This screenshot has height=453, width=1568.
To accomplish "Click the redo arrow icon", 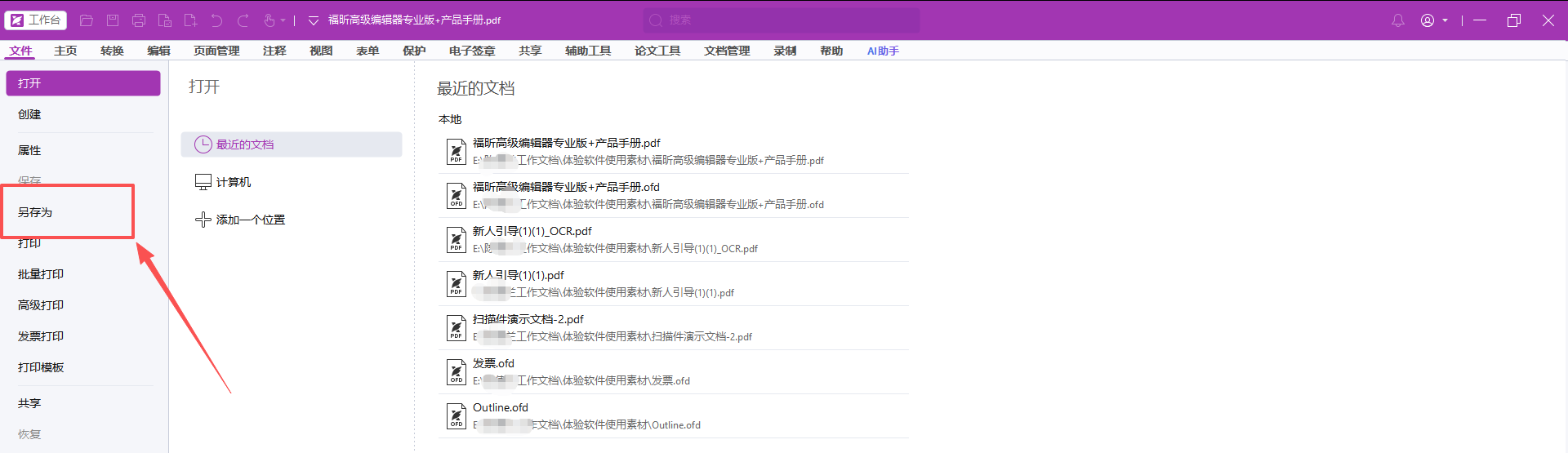I will pos(243,20).
